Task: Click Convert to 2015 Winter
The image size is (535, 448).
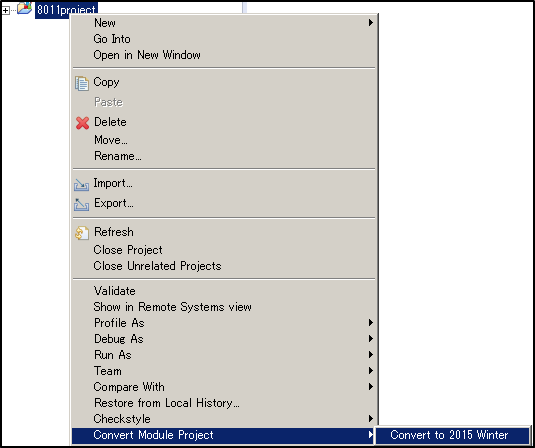Action: (452, 435)
